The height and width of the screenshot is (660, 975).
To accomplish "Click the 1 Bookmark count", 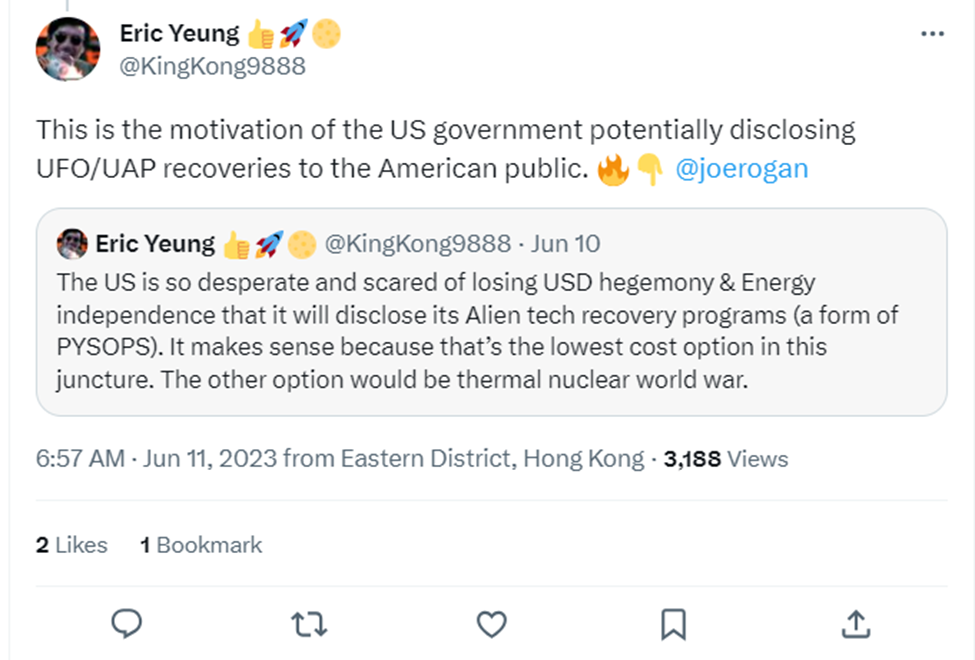I will (201, 545).
